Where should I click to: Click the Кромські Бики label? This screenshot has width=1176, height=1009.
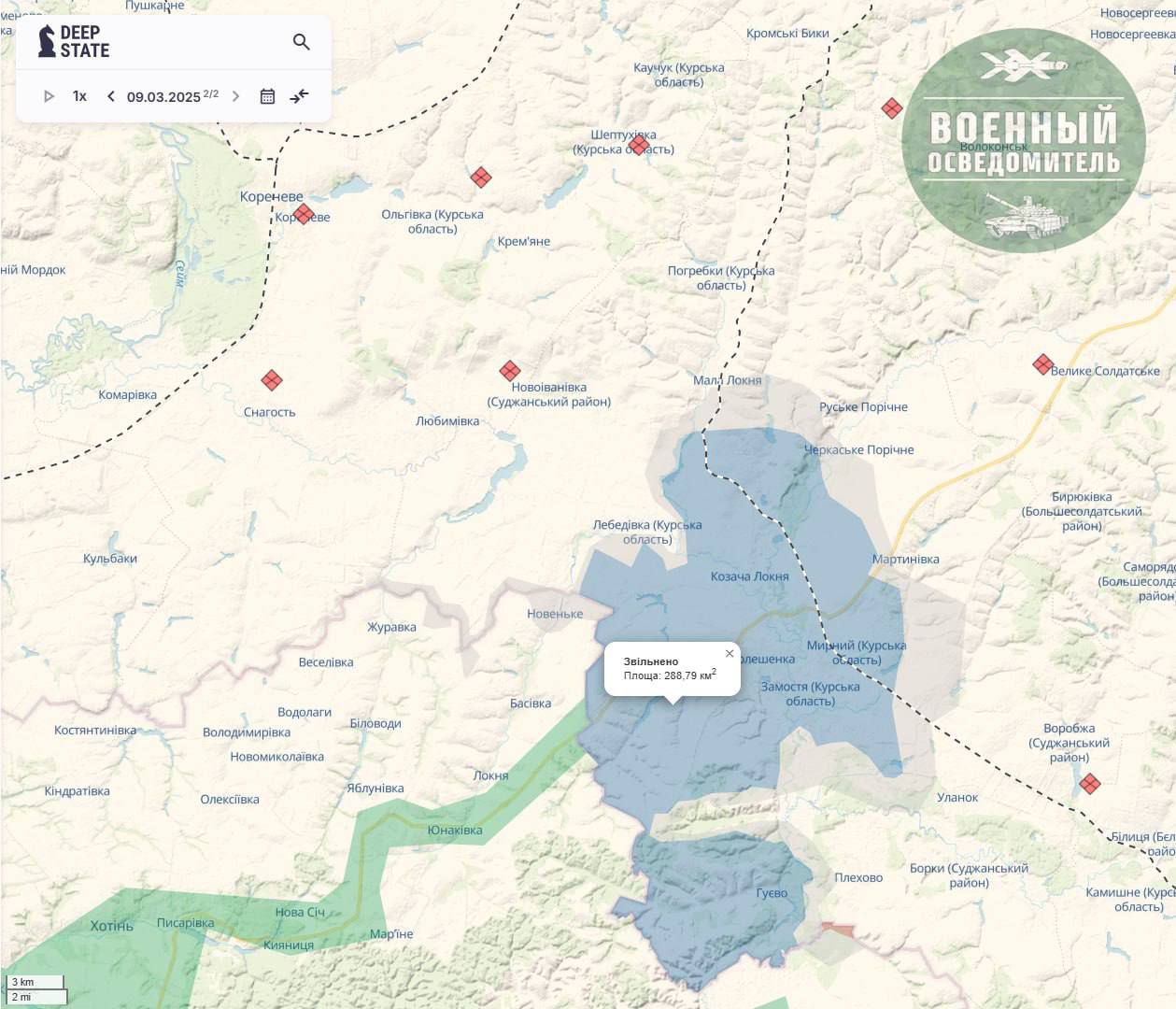point(787,33)
